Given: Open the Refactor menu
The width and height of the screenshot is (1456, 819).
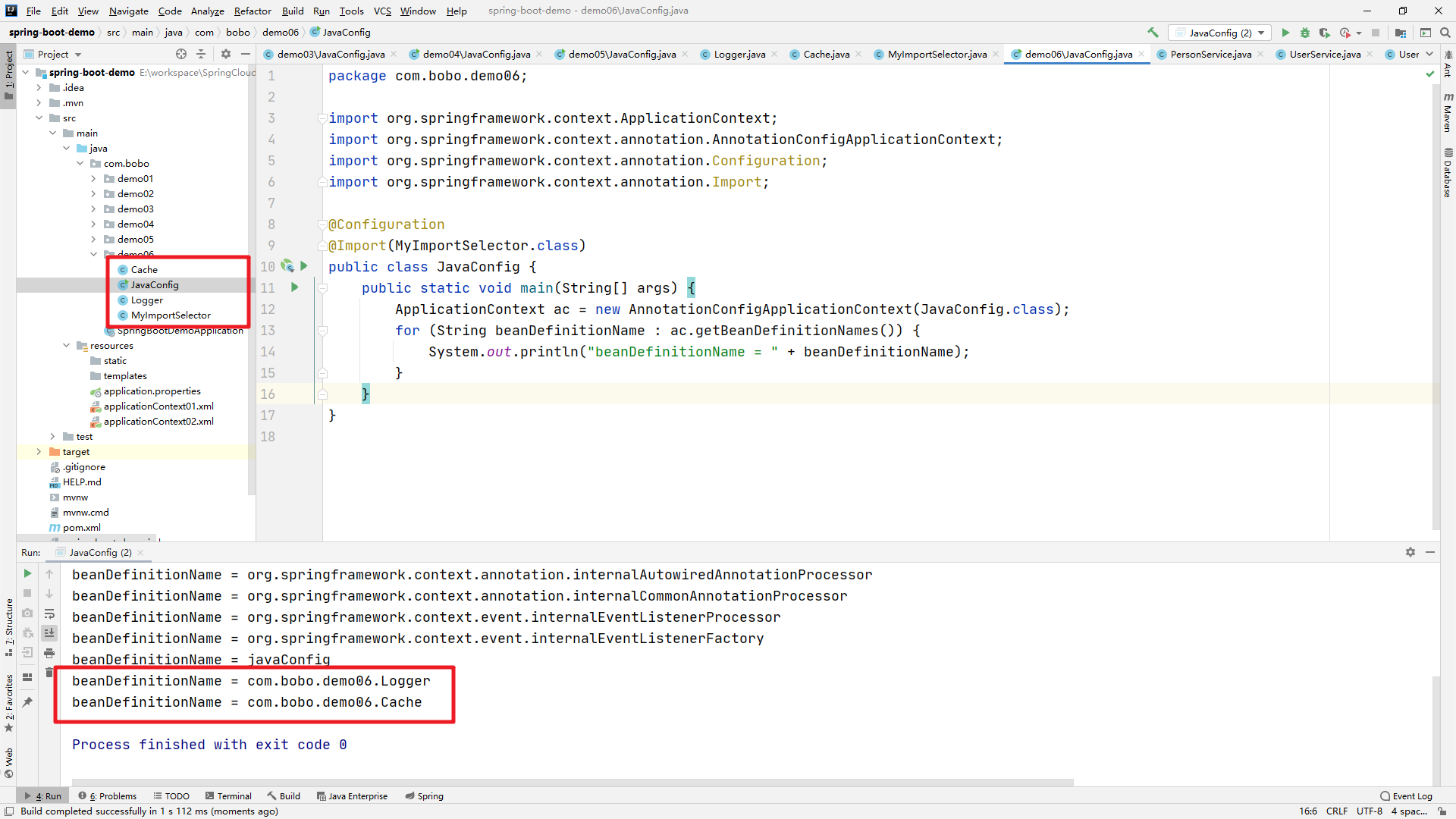Looking at the screenshot, I should coord(252,11).
